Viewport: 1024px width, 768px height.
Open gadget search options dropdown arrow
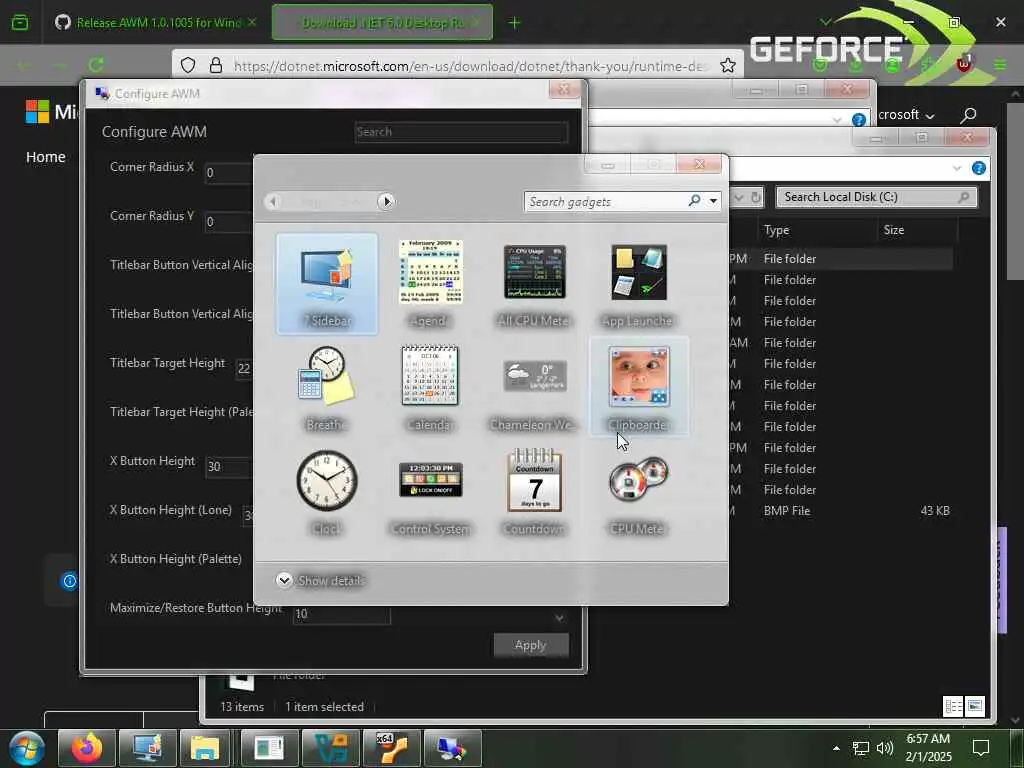pyautogui.click(x=713, y=201)
